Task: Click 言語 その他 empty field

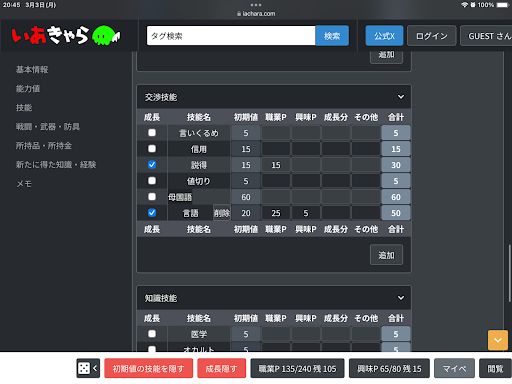Action: pos(366,213)
